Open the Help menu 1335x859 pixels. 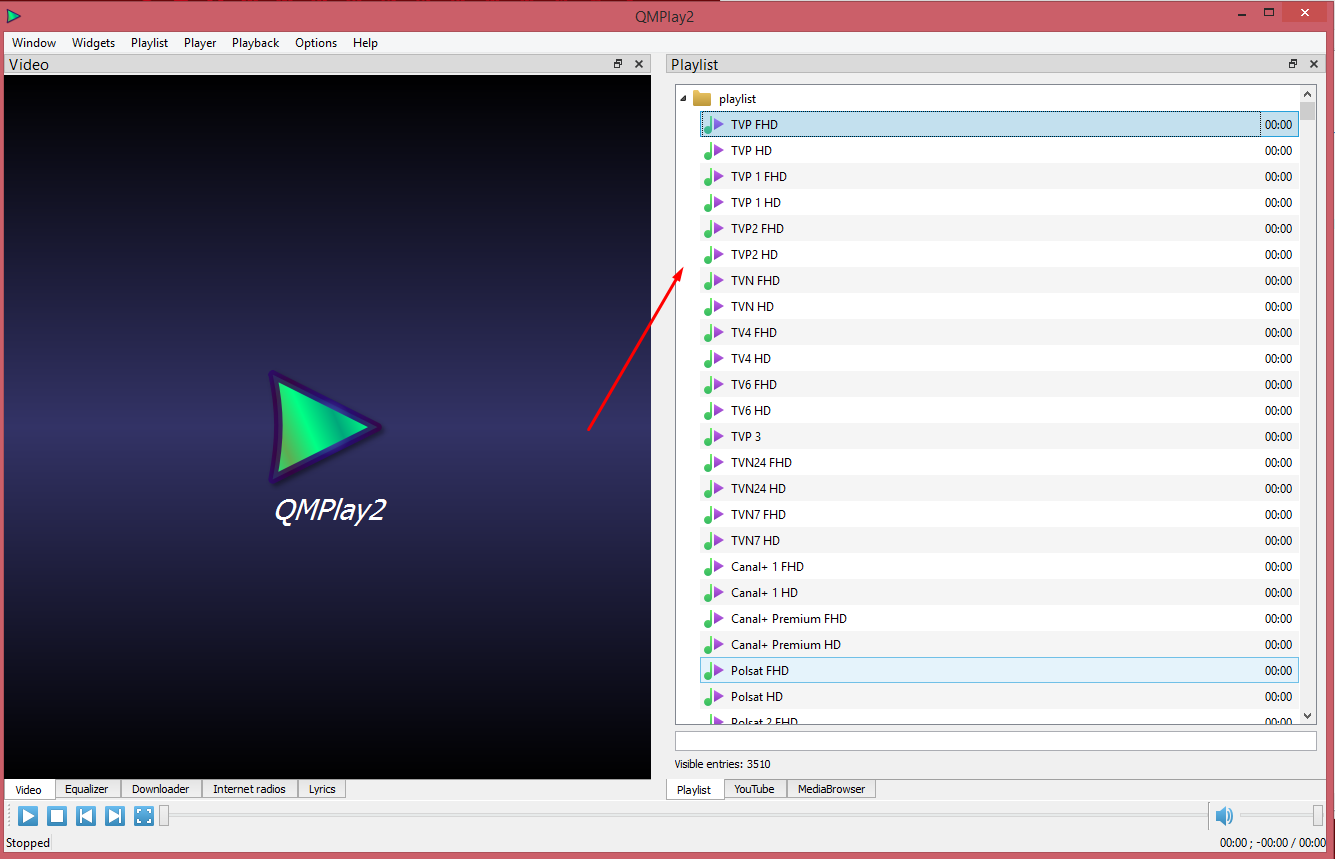point(366,43)
